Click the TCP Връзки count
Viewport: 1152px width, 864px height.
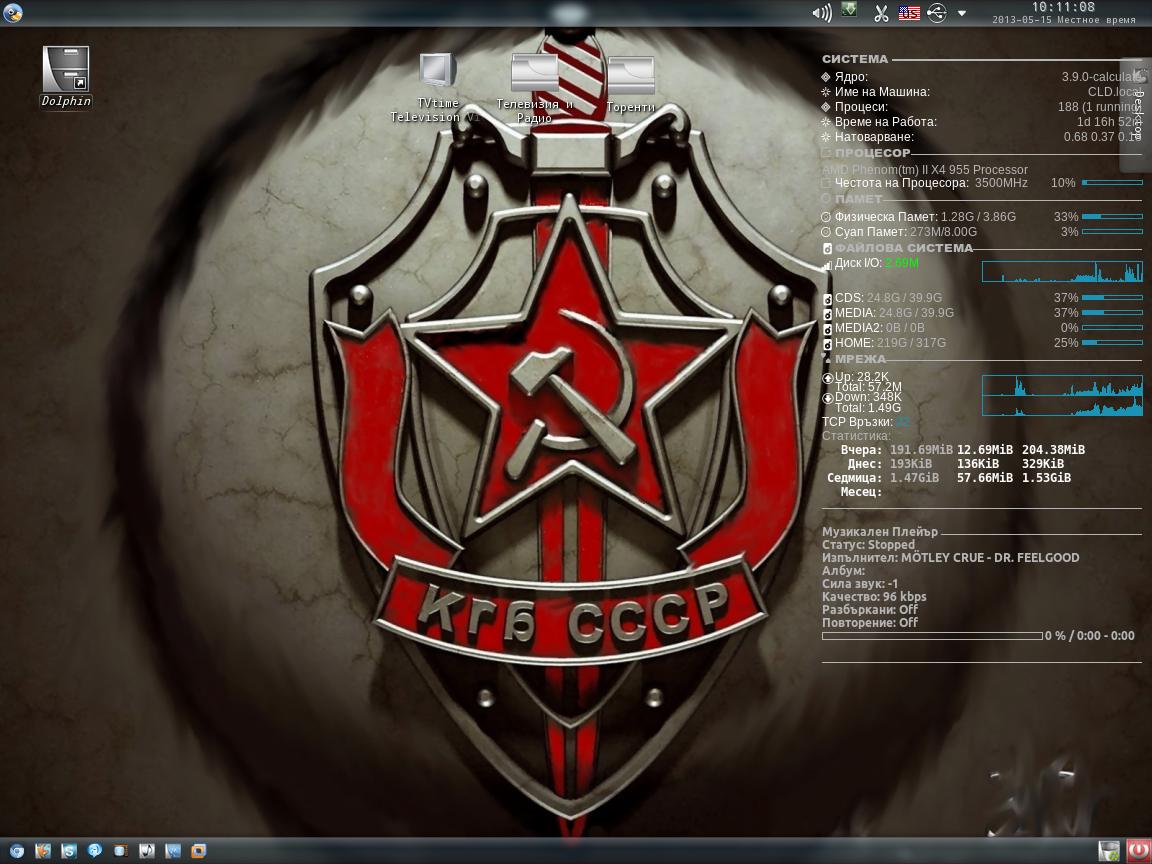pyautogui.click(x=903, y=422)
